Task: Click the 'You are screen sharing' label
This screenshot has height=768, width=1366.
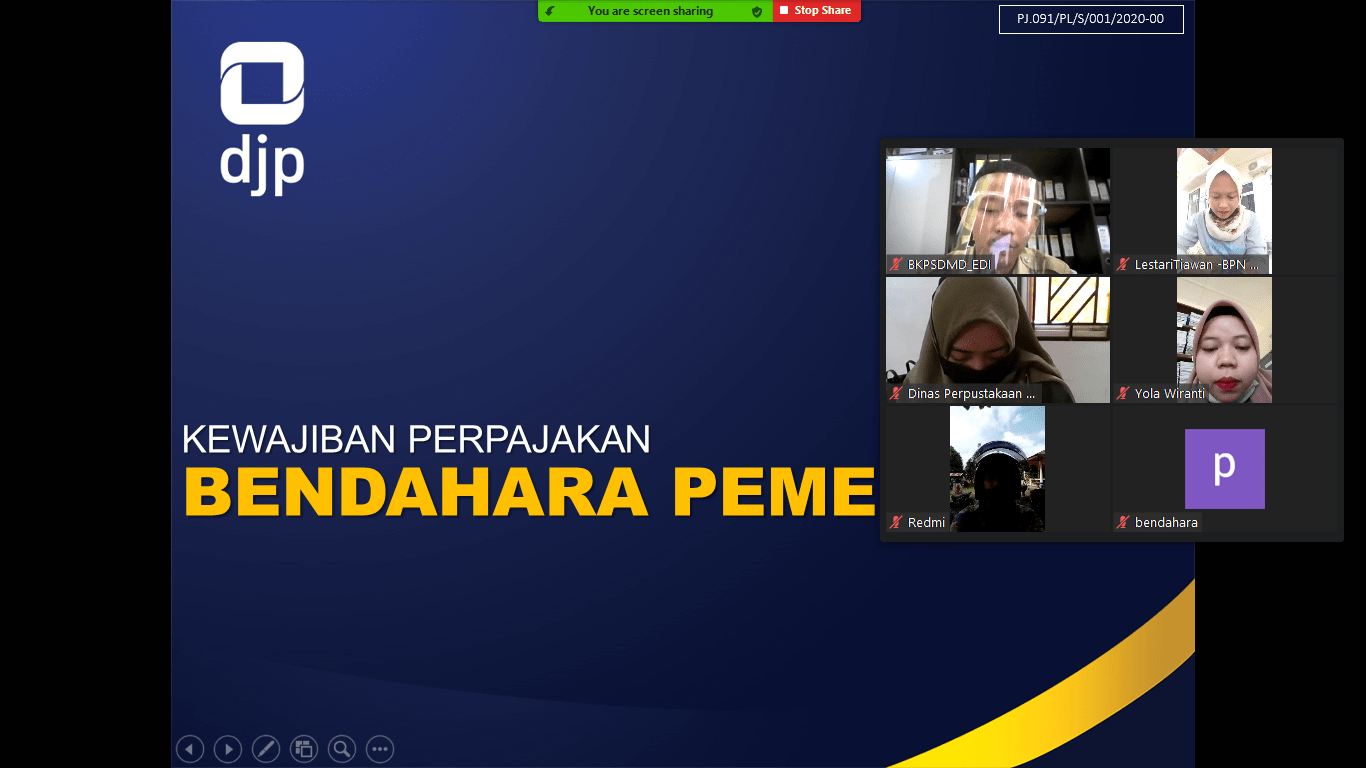Action: pyautogui.click(x=650, y=11)
